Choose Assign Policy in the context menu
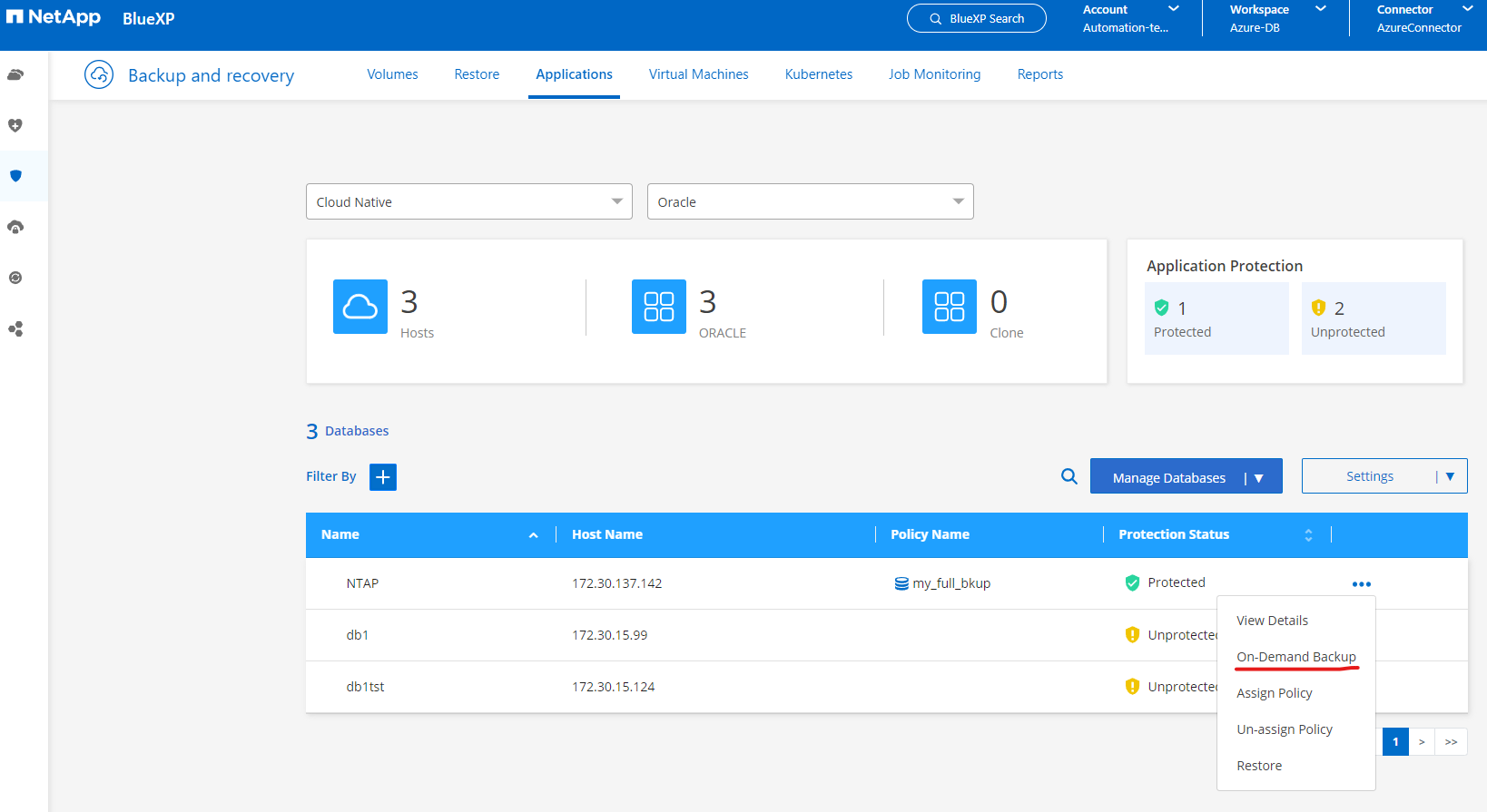 coord(1274,693)
